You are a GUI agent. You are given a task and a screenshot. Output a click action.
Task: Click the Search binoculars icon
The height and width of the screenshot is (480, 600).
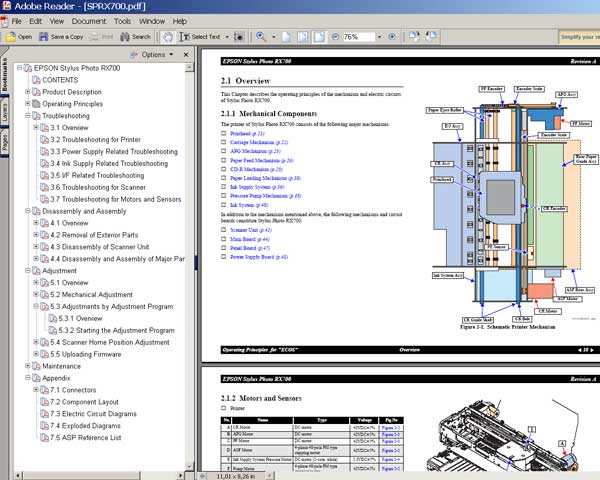(x=125, y=37)
